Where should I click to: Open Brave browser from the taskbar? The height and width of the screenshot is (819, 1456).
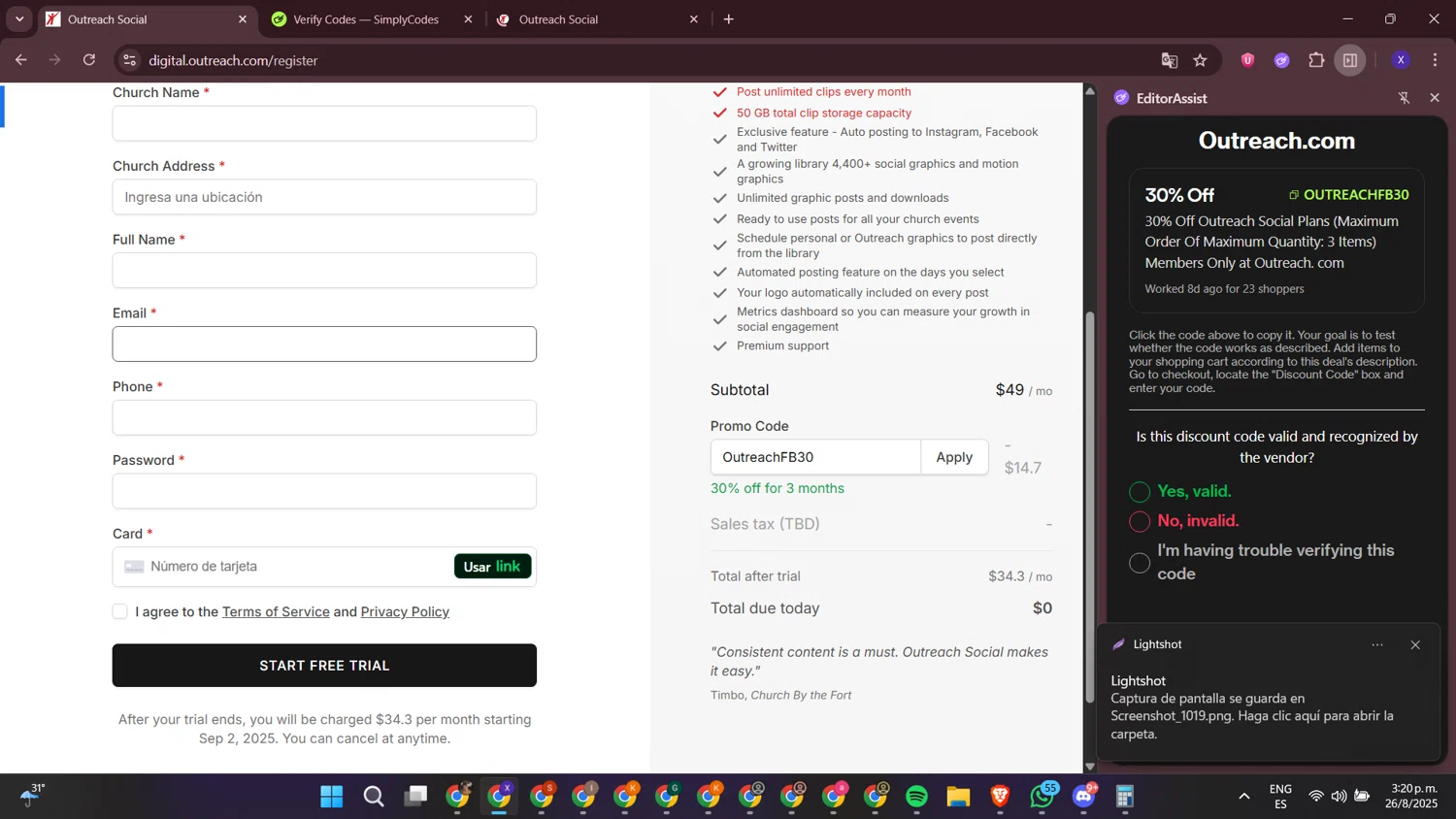1001,797
